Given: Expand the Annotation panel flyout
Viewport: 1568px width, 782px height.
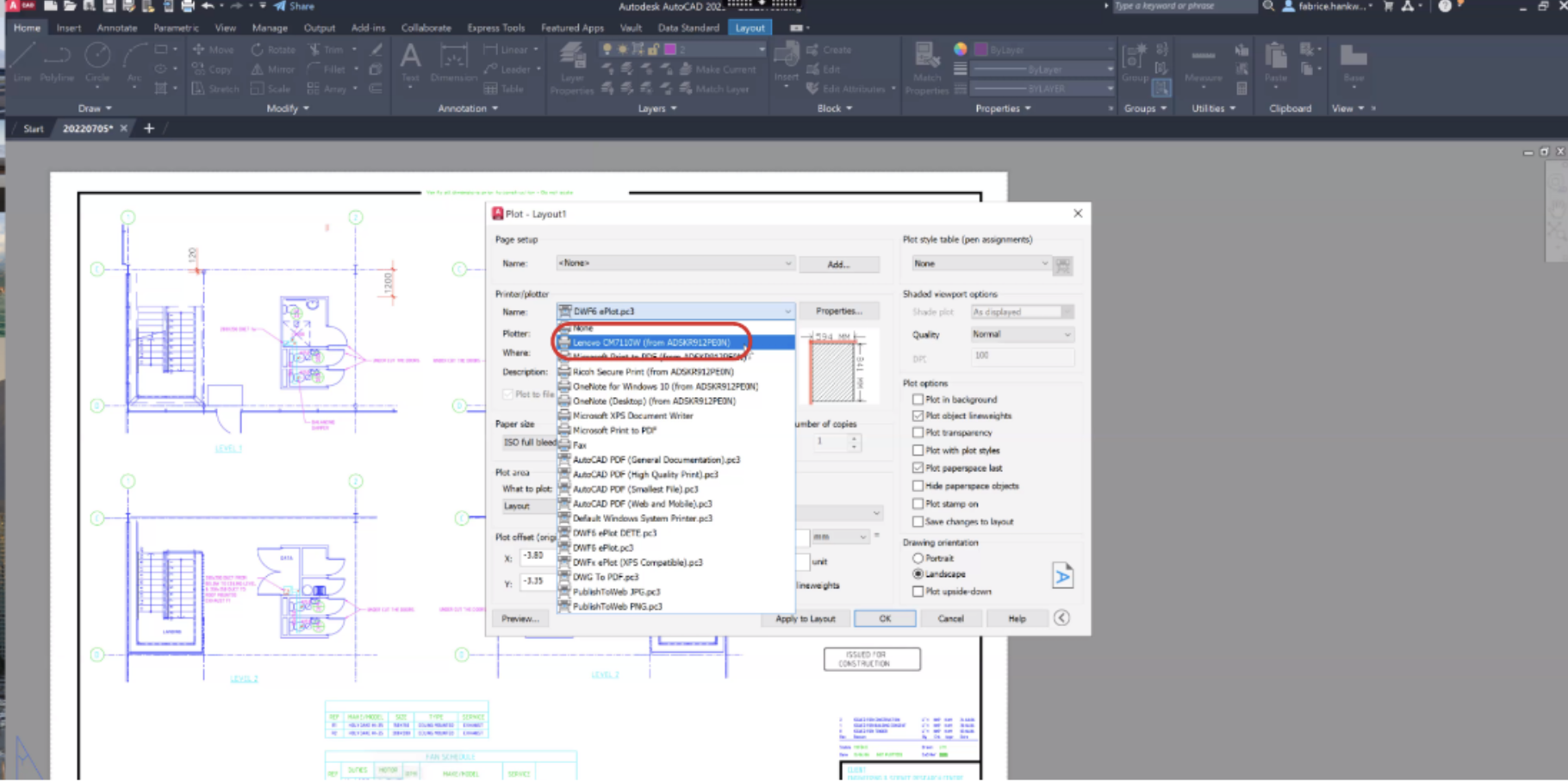Looking at the screenshot, I should 468,109.
